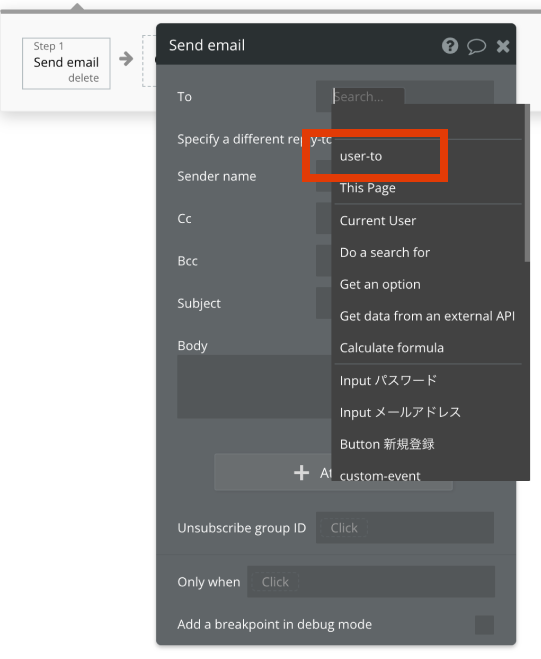
Task: Click the Unsubscribe group ID field
Action: (405, 527)
